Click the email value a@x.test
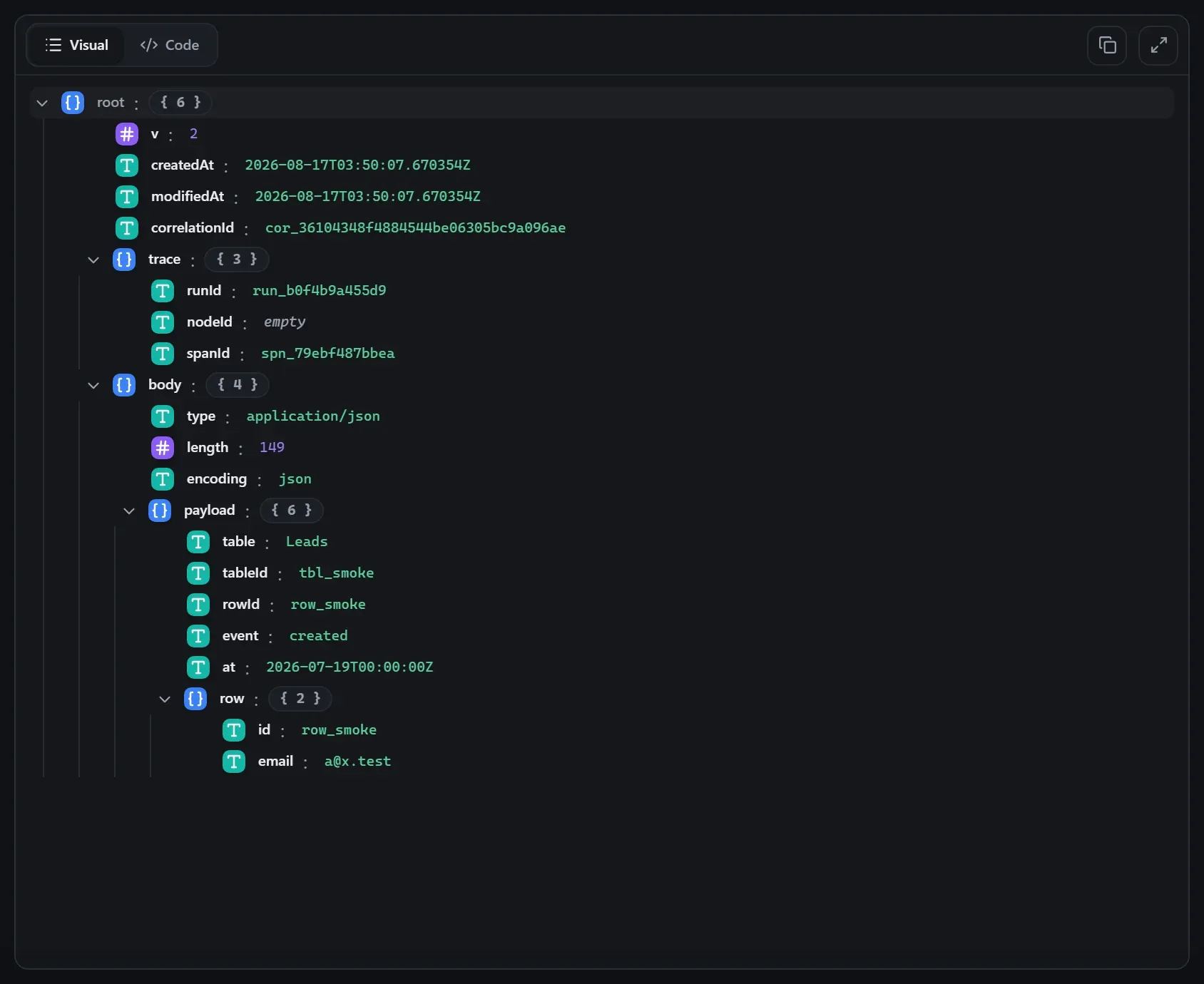The width and height of the screenshot is (1204, 984). click(357, 762)
